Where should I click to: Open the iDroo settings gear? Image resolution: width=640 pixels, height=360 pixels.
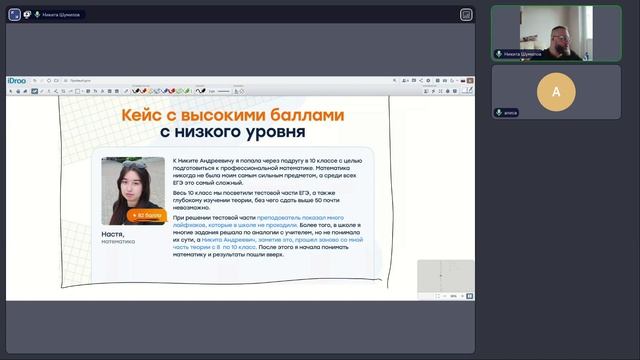point(428,81)
